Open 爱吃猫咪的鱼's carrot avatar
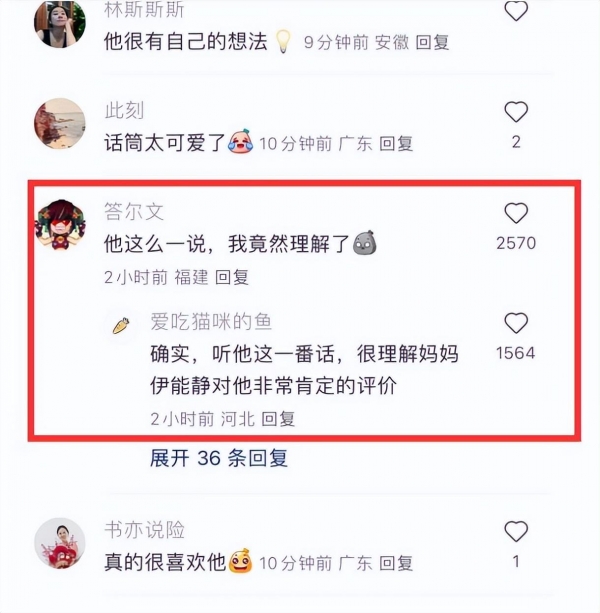The width and height of the screenshot is (600, 613). [121, 325]
